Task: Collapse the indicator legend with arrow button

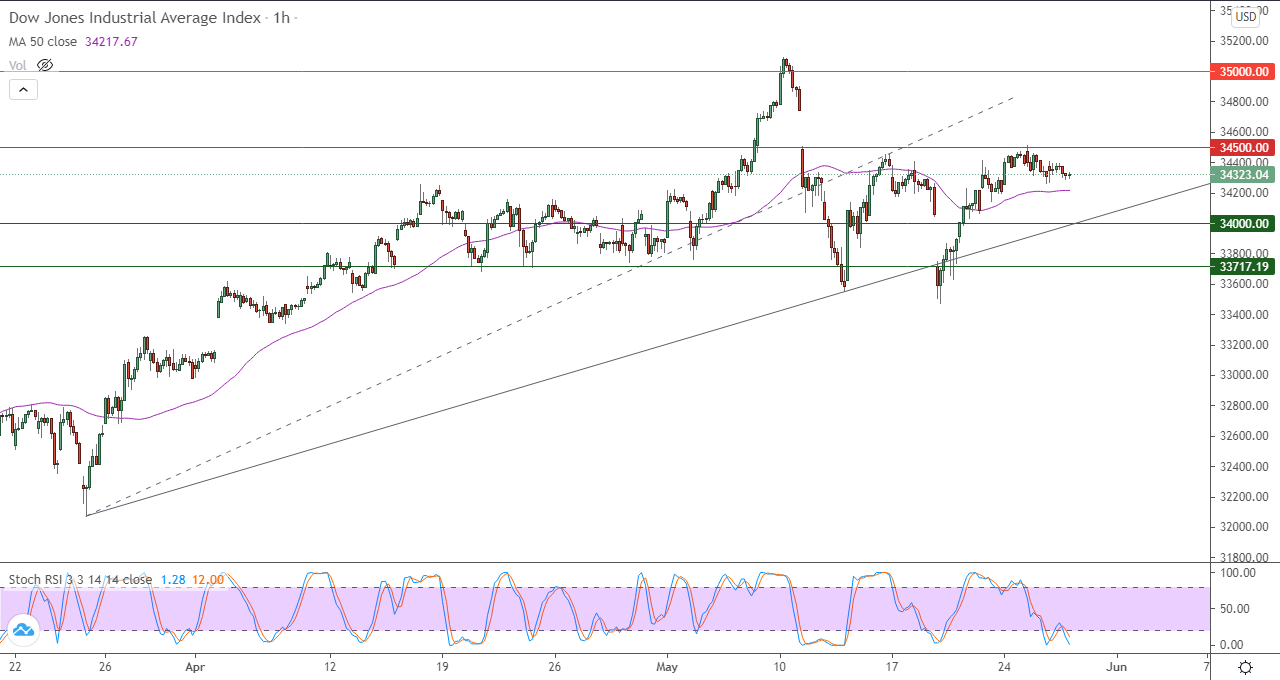Action: pyautogui.click(x=22, y=89)
